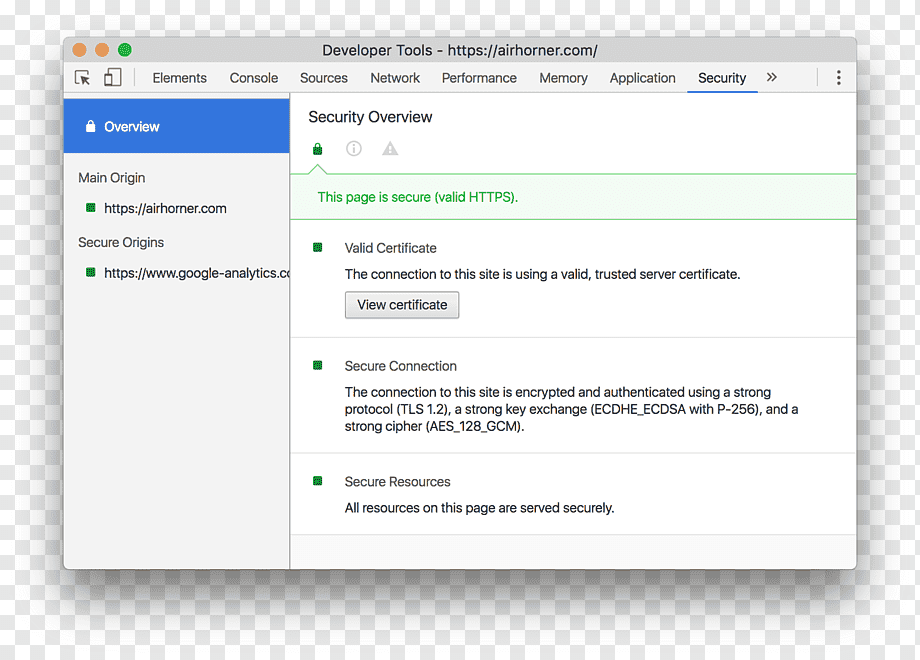Click the green square beside google-analytics origin
The width and height of the screenshot is (920, 660).
tap(90, 272)
